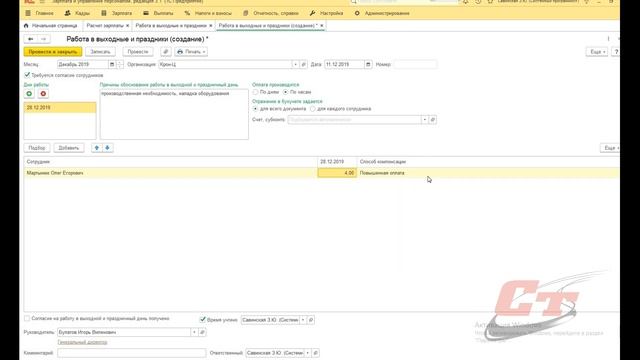This screenshot has height=360, width=640.
Task: Click the Месяц stepper arrows
Action: tap(120, 64)
